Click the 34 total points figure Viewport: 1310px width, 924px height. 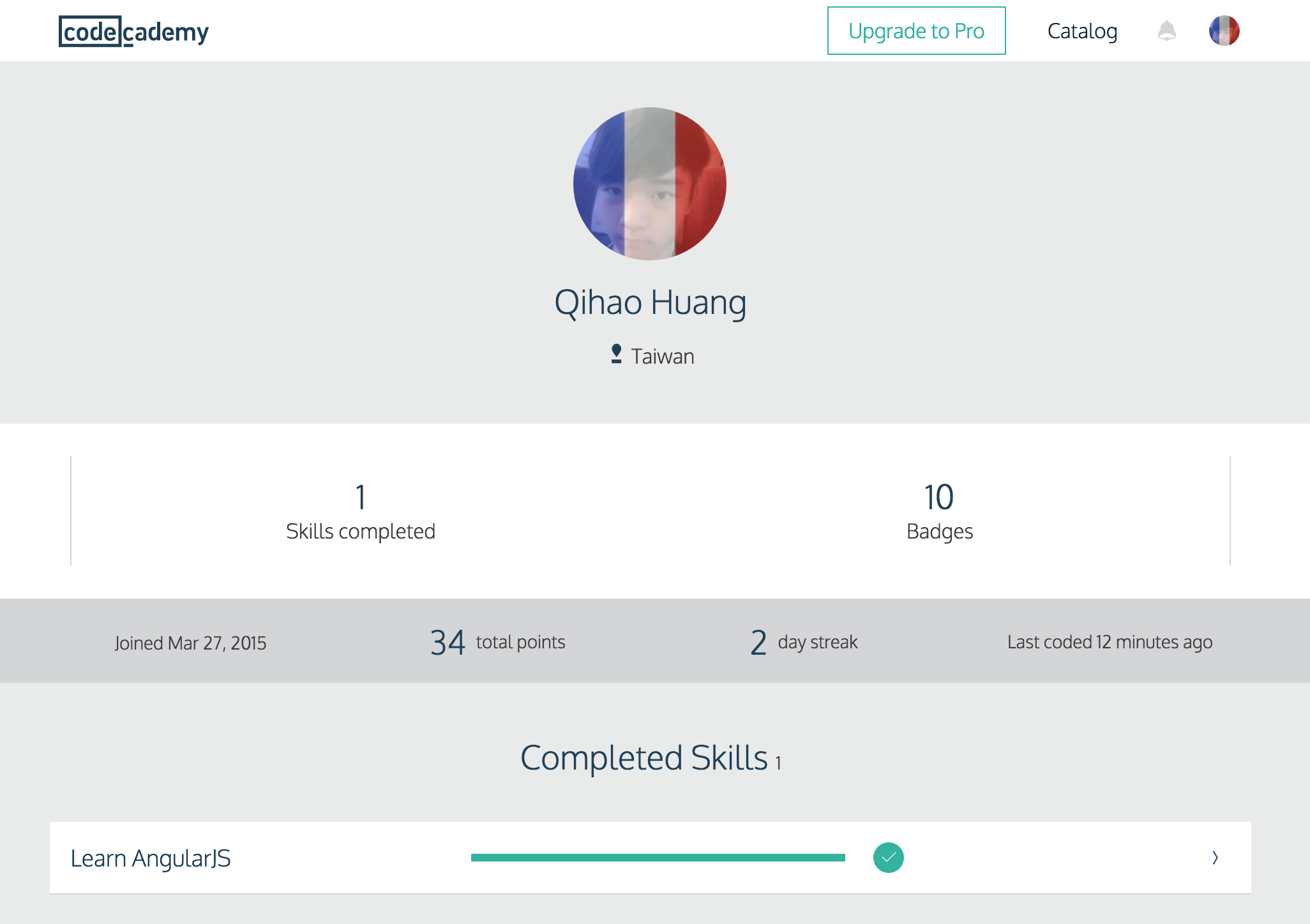click(x=448, y=642)
